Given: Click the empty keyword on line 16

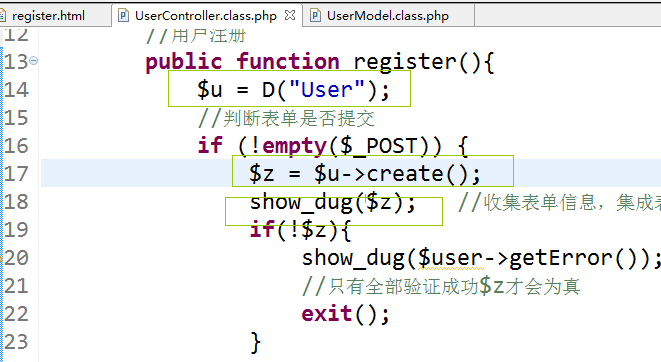Looking at the screenshot, I should coord(295,146).
